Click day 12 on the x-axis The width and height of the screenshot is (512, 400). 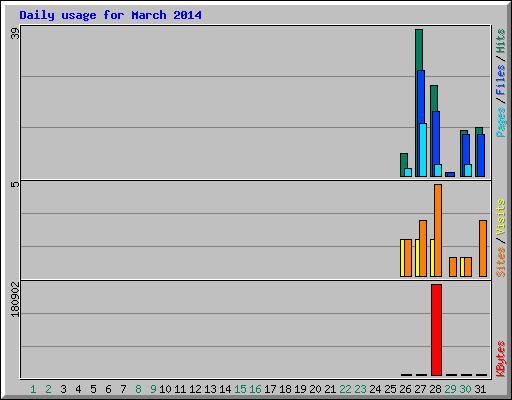click(195, 389)
